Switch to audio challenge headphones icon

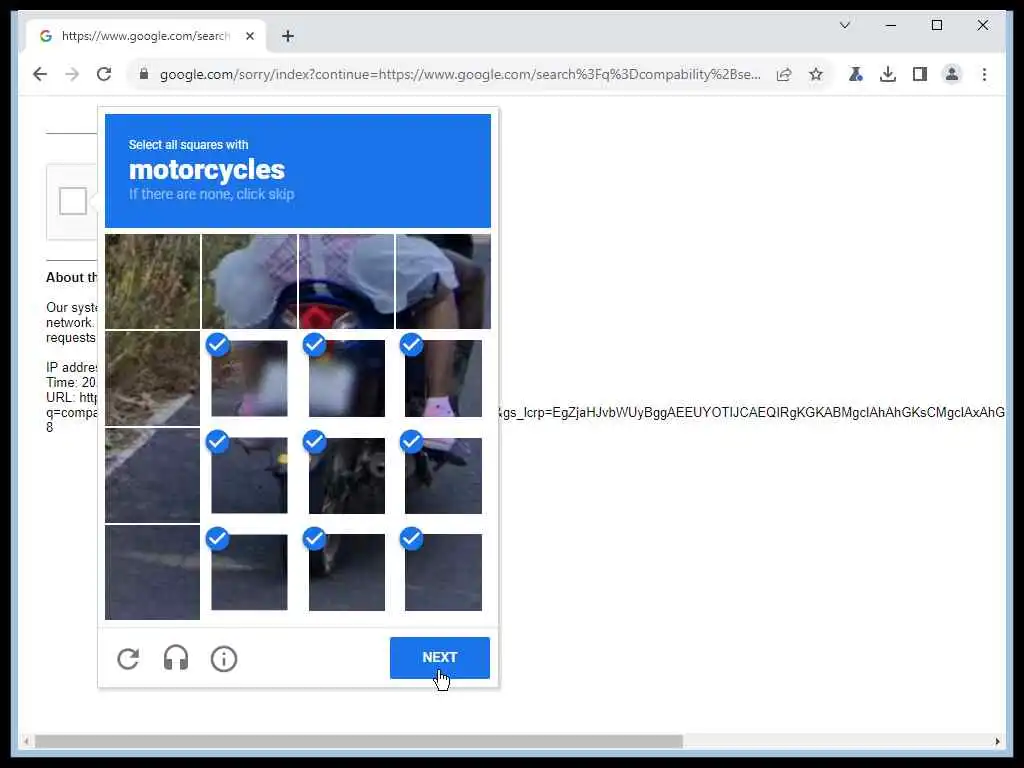[x=176, y=658]
